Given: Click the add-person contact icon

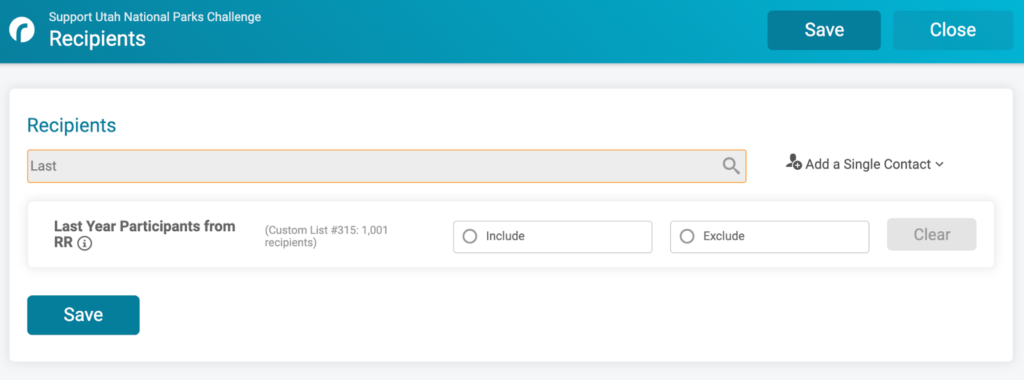Looking at the screenshot, I should coord(793,163).
